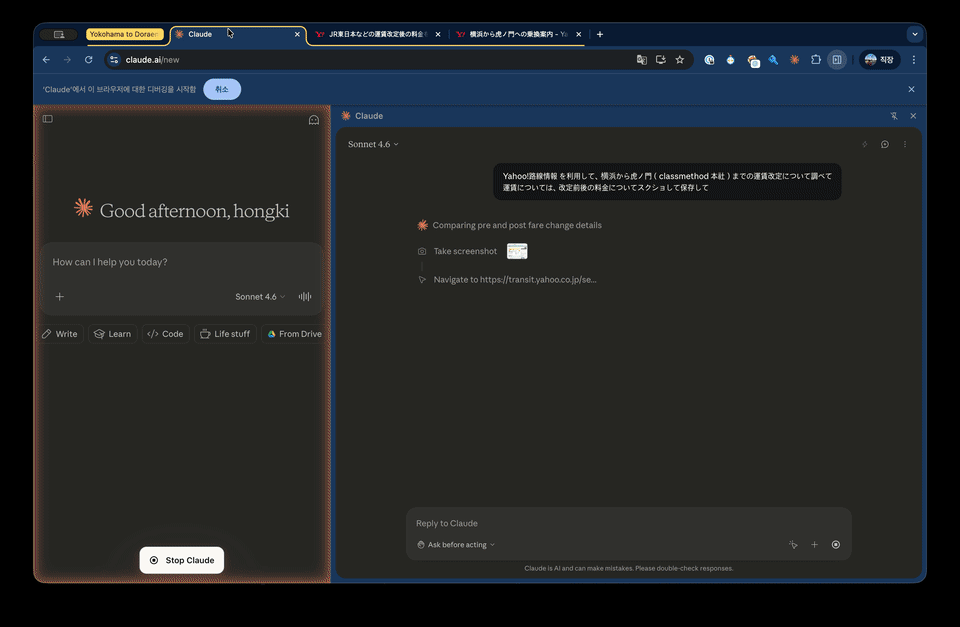Toggle the Chrome side panel button
Image resolution: width=960 pixels, height=627 pixels.
click(x=837, y=60)
